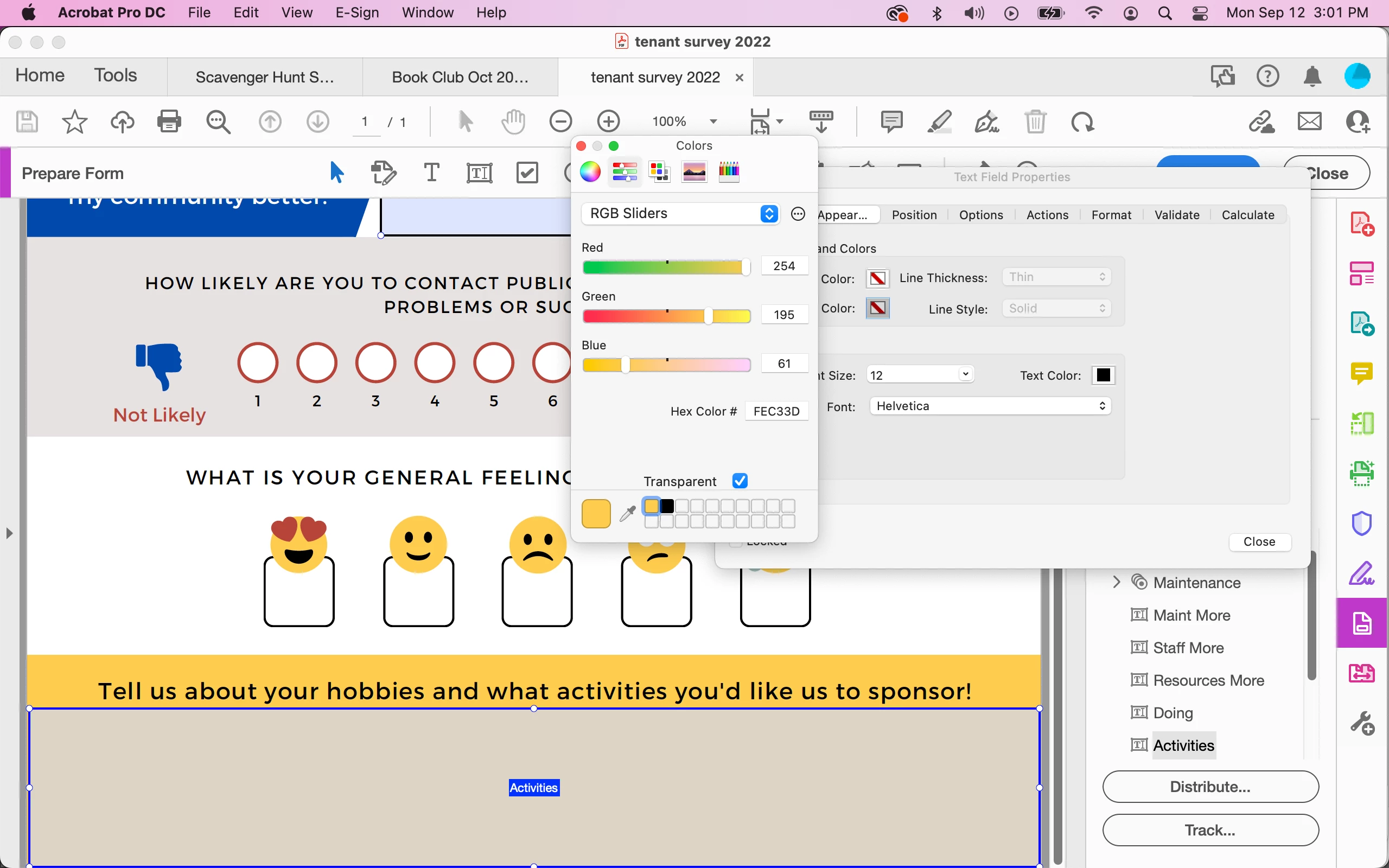The height and width of the screenshot is (868, 1389).
Task: Open the Helvetica font dropdown
Action: pos(990,406)
